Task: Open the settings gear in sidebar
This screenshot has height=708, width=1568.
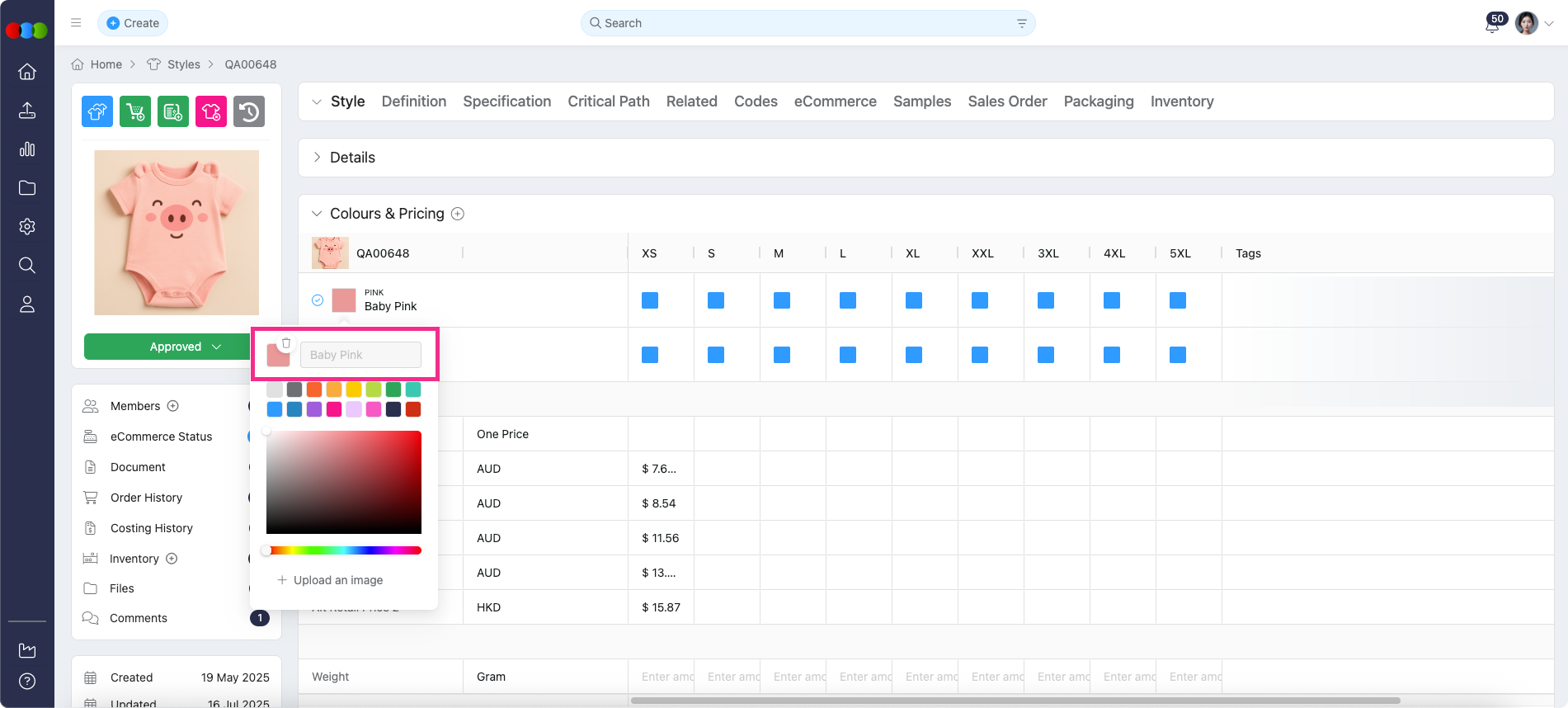Action: pos(27,226)
